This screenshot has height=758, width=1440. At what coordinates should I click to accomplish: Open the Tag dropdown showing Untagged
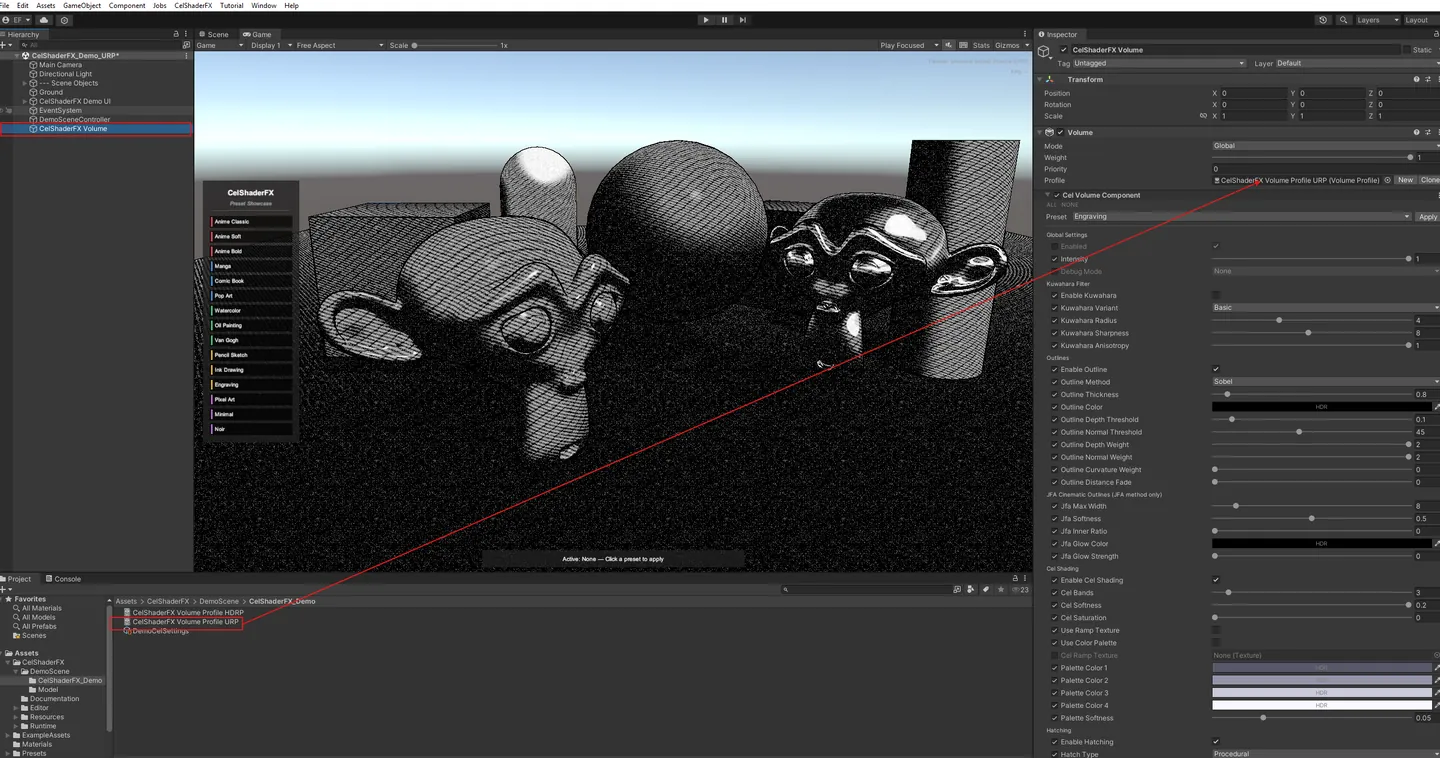point(1159,63)
